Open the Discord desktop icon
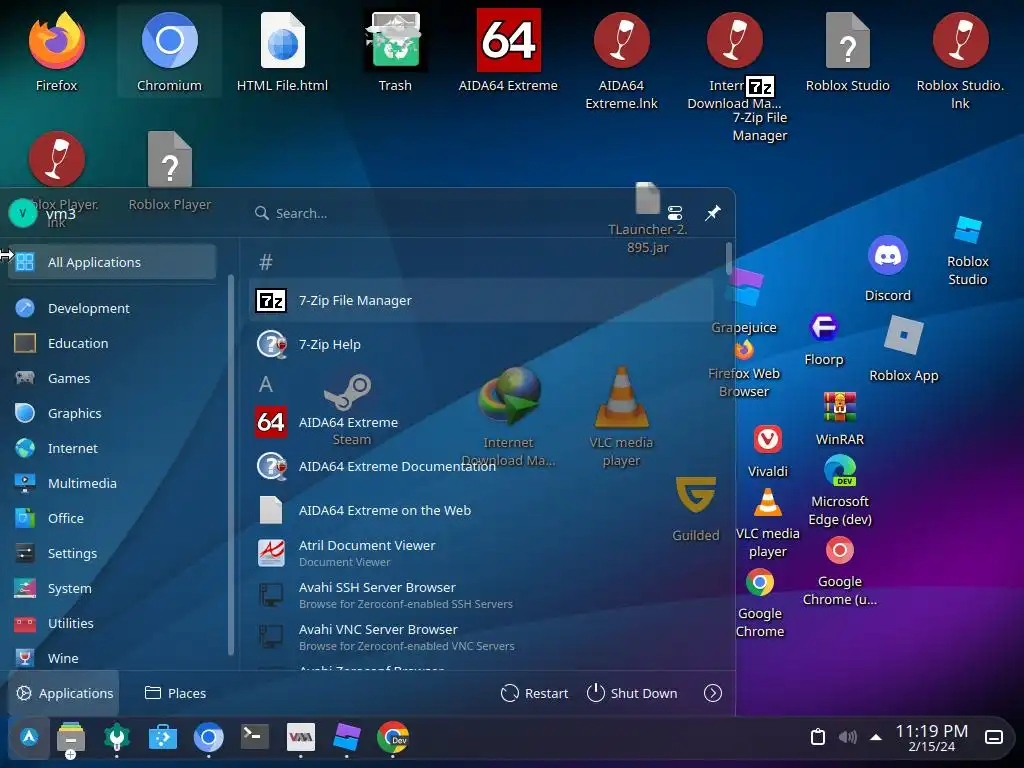Image resolution: width=1024 pixels, height=768 pixels. pyautogui.click(x=888, y=268)
